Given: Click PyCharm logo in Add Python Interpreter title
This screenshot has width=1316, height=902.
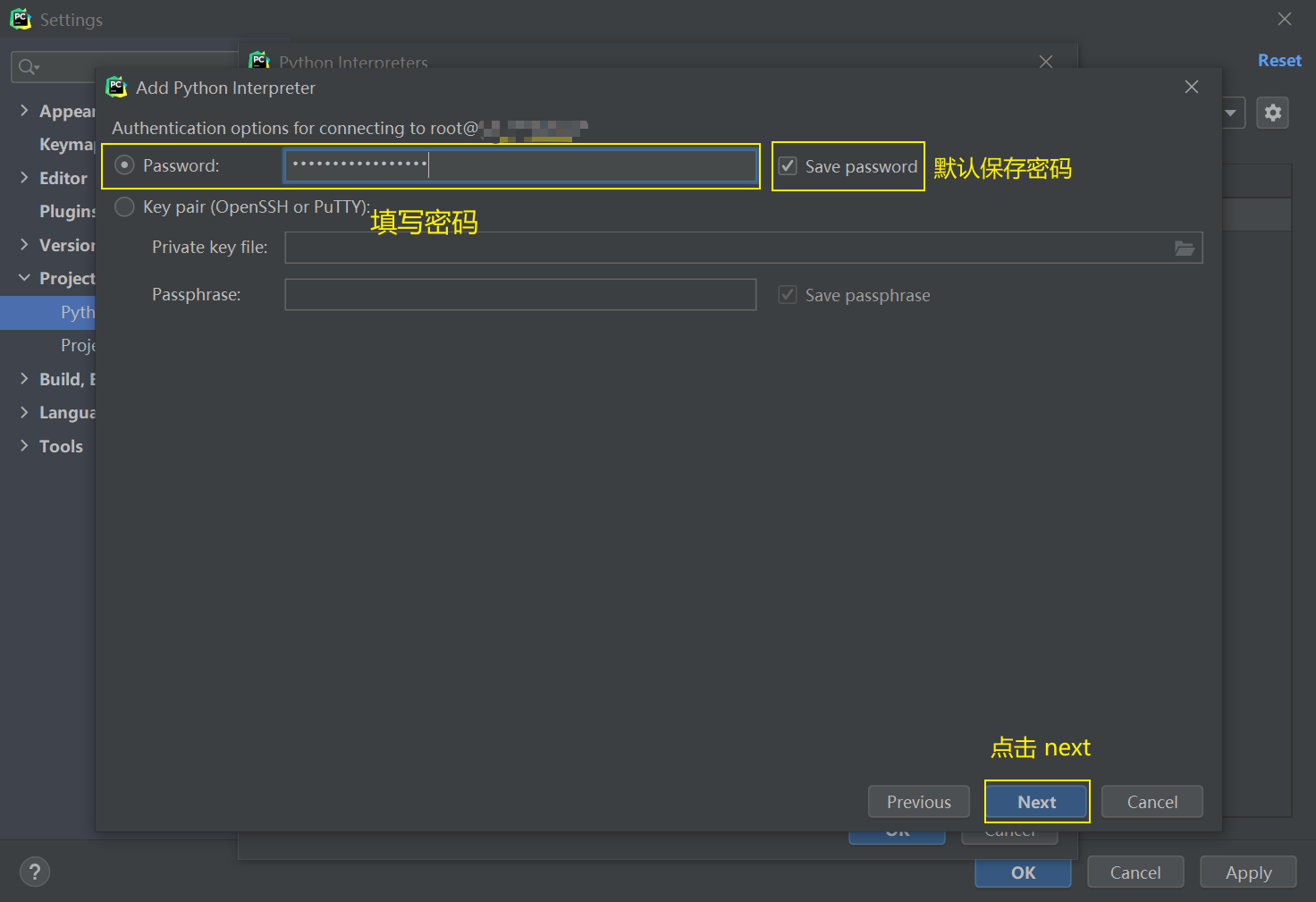Looking at the screenshot, I should (116, 88).
